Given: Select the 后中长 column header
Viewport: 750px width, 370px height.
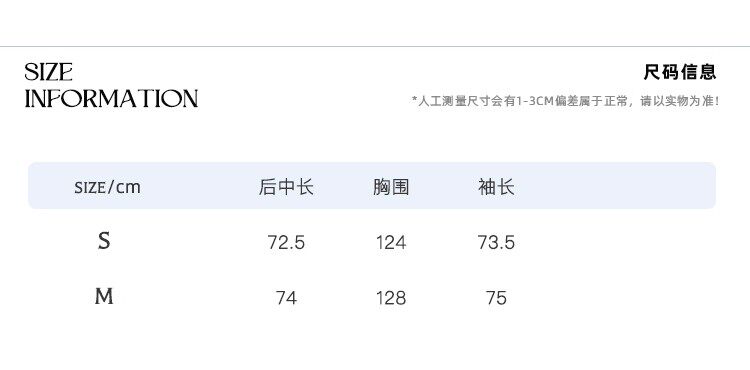Looking at the screenshot, I should point(286,187).
